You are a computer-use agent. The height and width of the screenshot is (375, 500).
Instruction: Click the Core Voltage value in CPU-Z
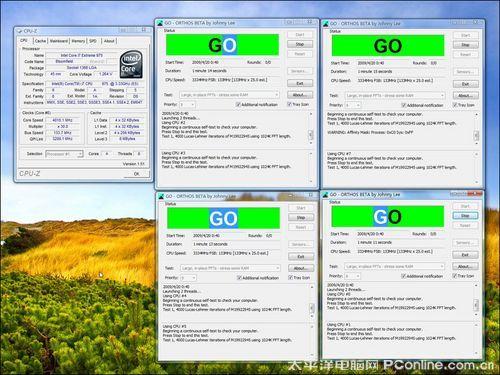105,74
